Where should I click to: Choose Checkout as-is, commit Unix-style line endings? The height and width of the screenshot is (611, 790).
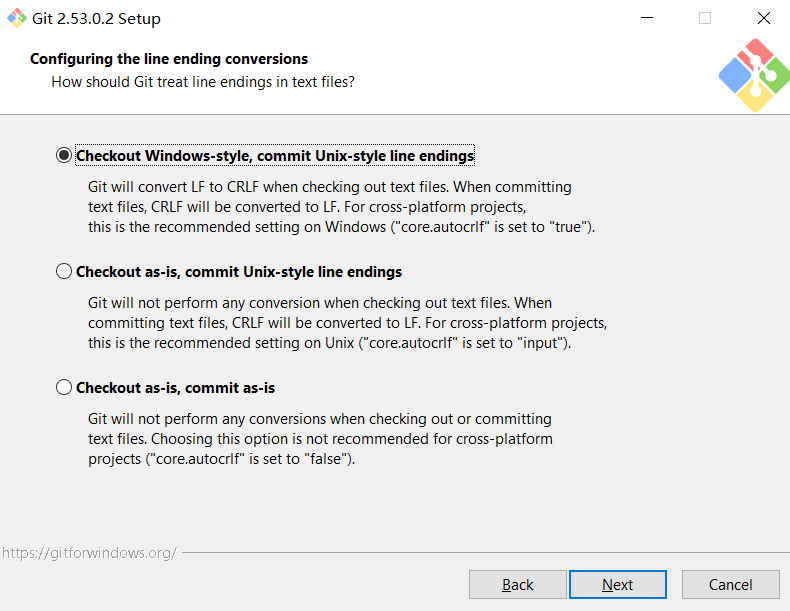(65, 271)
